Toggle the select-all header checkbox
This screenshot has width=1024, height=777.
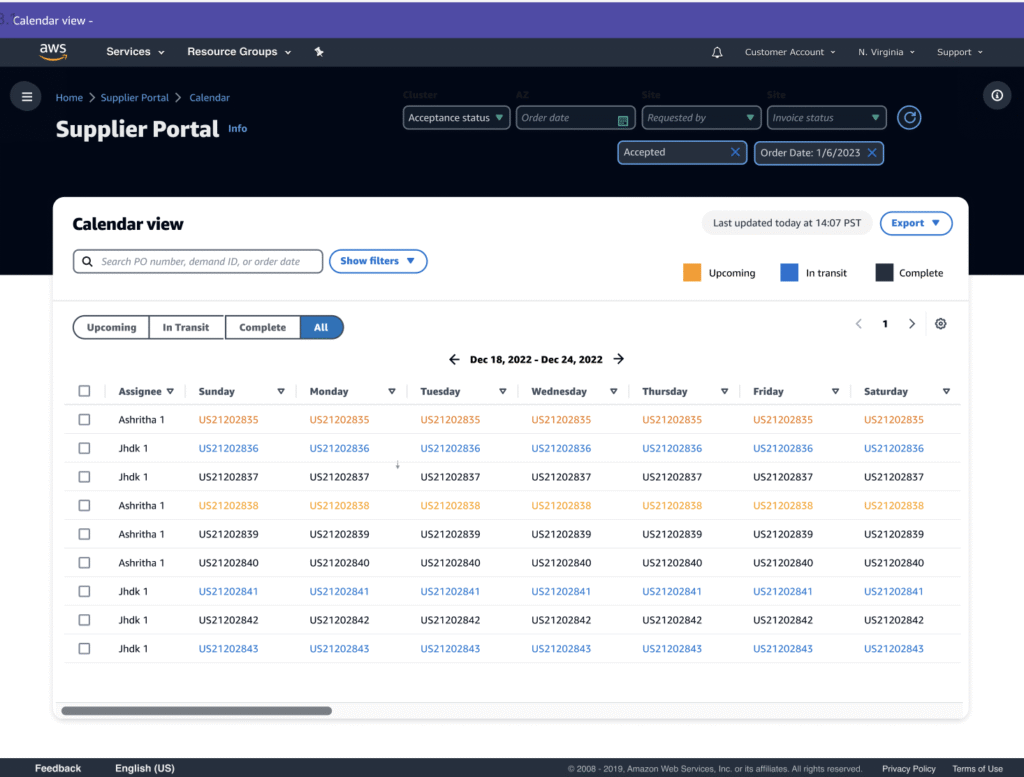pos(84,391)
